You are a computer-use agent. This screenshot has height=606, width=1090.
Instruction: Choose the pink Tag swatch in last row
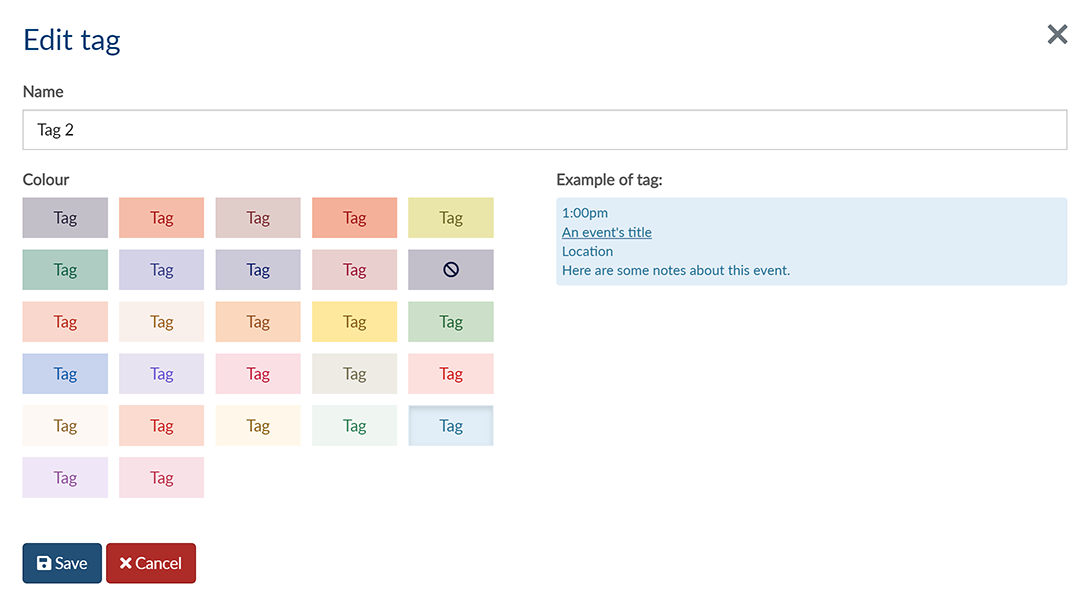click(x=162, y=478)
